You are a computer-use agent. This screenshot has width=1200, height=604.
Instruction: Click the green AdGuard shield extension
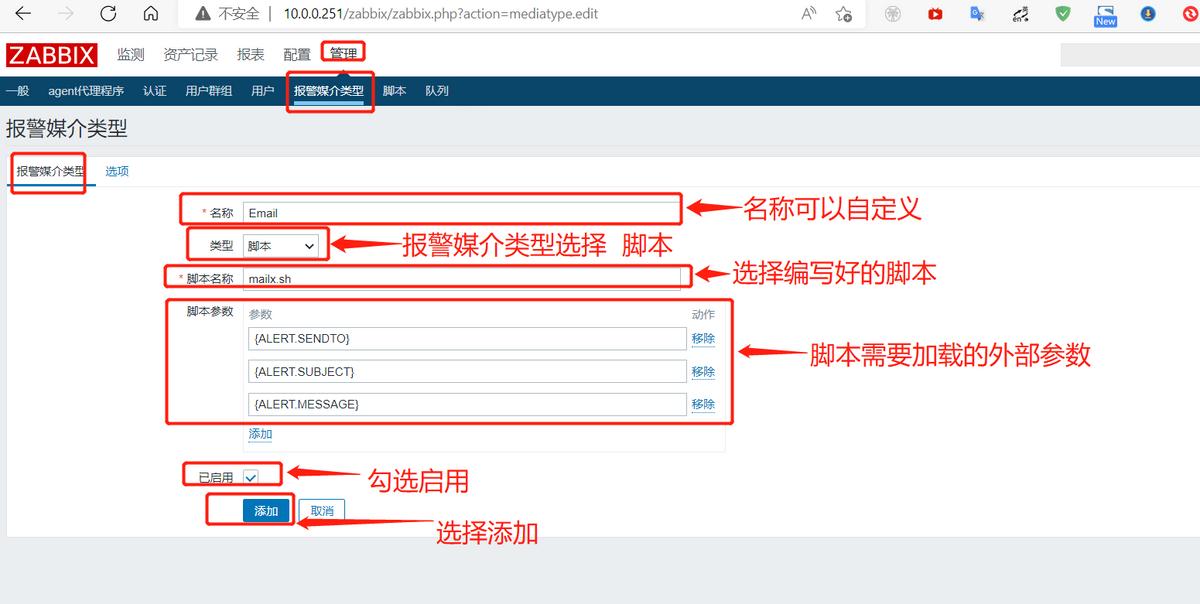point(1063,15)
